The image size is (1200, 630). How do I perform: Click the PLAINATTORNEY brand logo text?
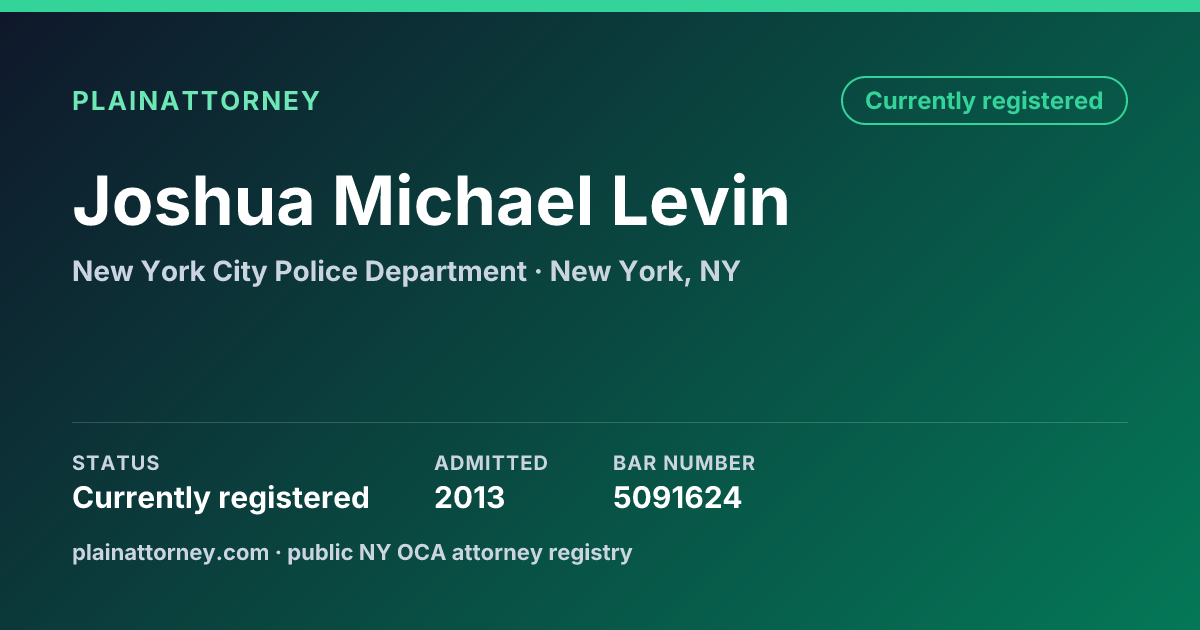coord(196,101)
